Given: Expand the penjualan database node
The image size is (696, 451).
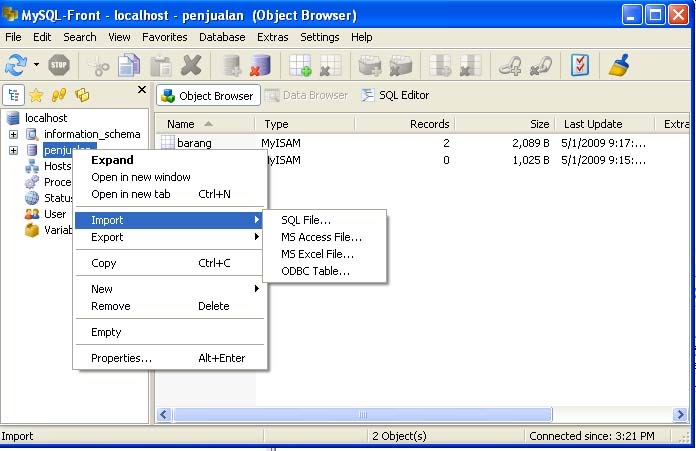Looking at the screenshot, I should [x=13, y=150].
